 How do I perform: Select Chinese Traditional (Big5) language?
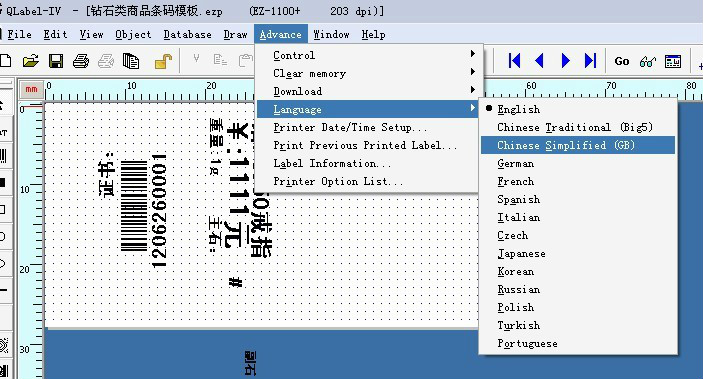click(x=578, y=127)
